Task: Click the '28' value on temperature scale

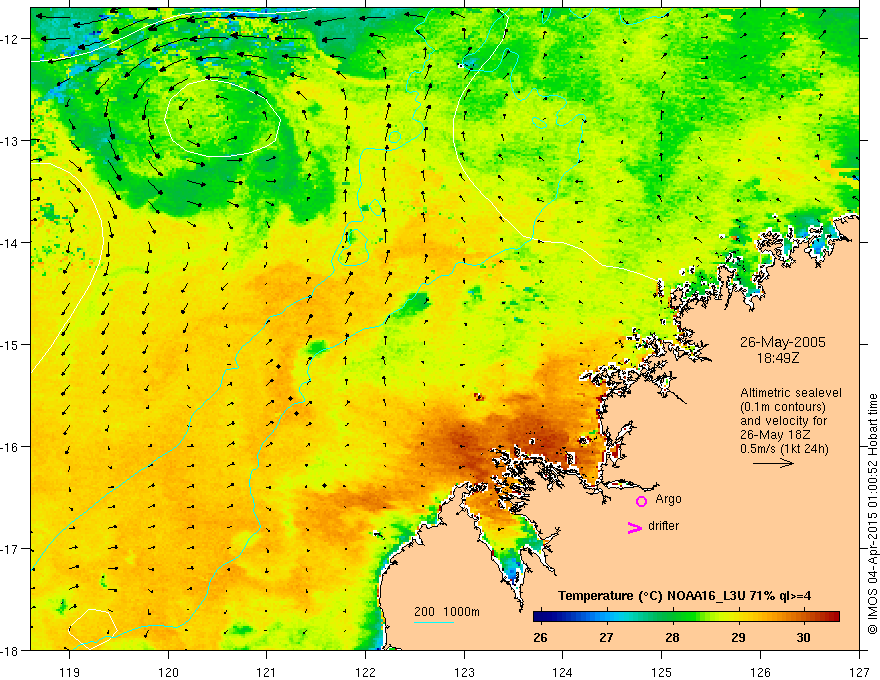Action: point(672,637)
